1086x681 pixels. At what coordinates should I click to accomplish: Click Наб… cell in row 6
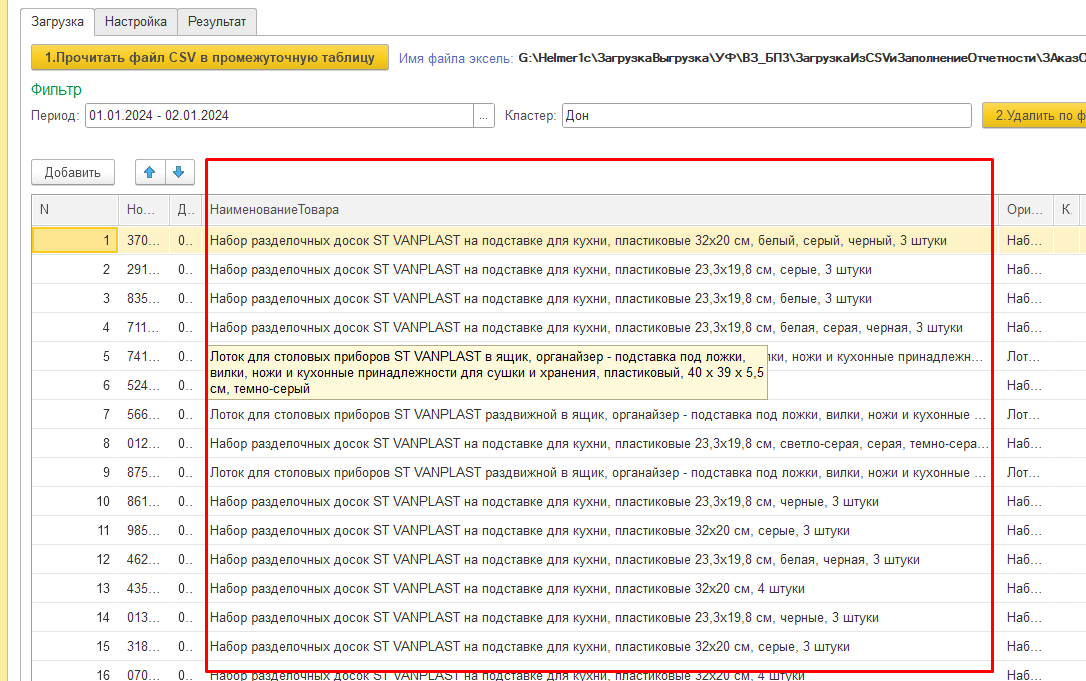[1026, 385]
